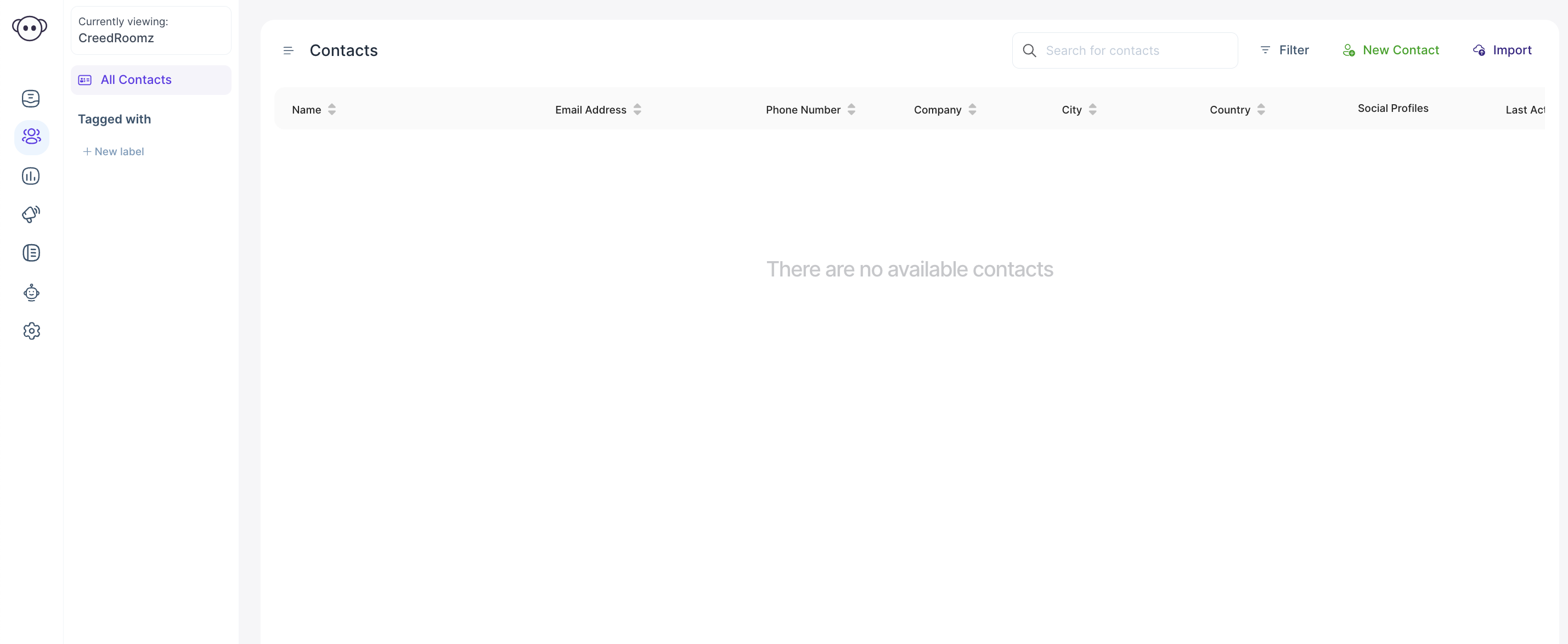
Task: Click the logo at the top-left corner
Action: [x=29, y=29]
